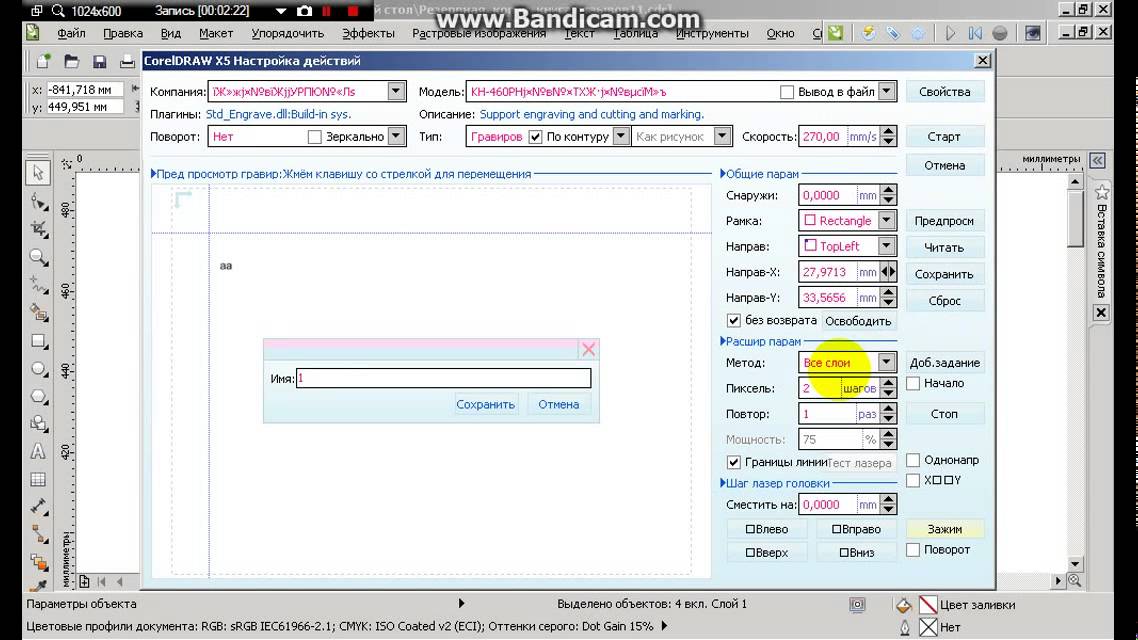Open the 'Макет' menu

[216, 33]
